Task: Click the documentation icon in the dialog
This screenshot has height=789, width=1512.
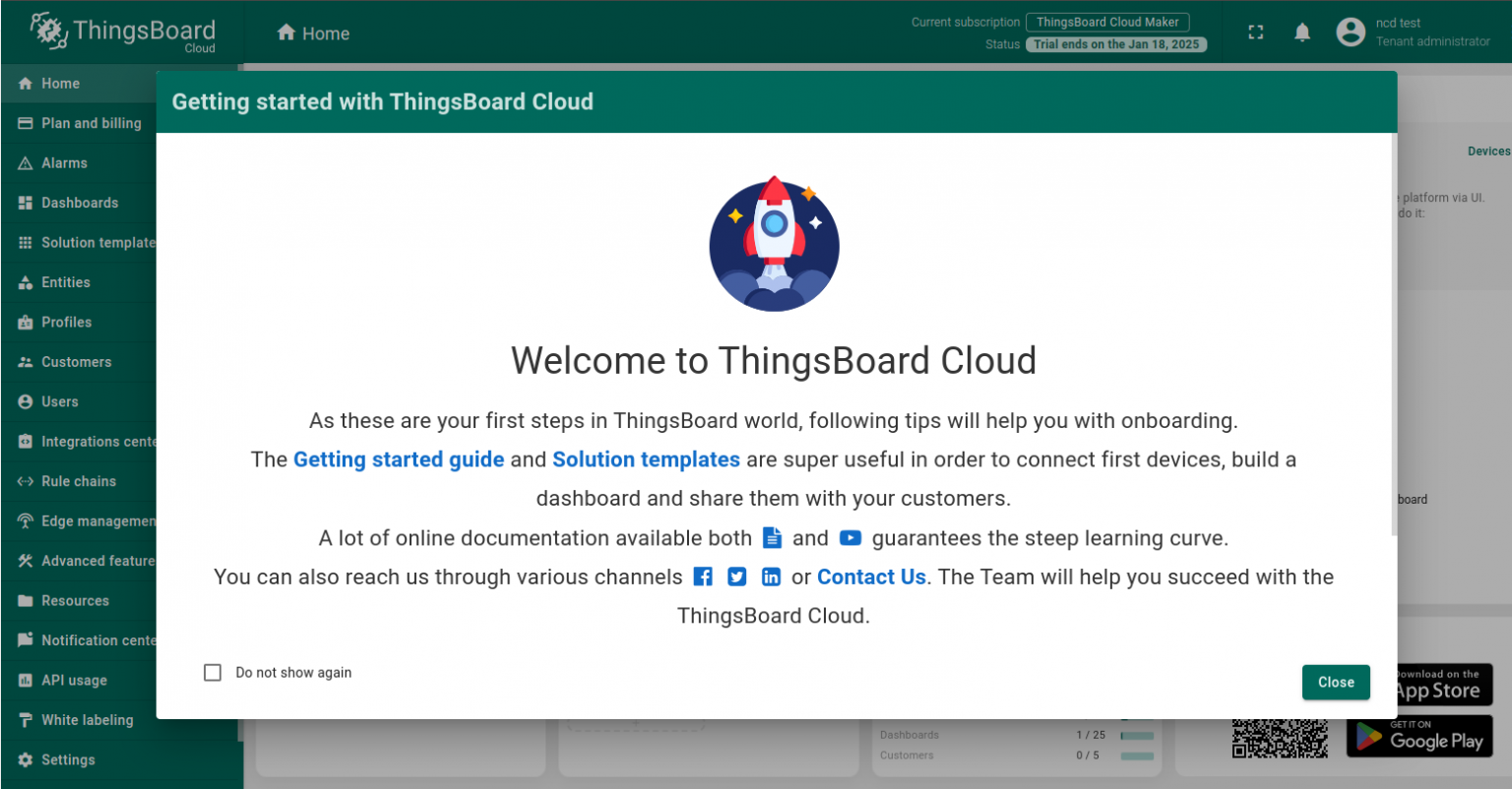Action: [773, 537]
